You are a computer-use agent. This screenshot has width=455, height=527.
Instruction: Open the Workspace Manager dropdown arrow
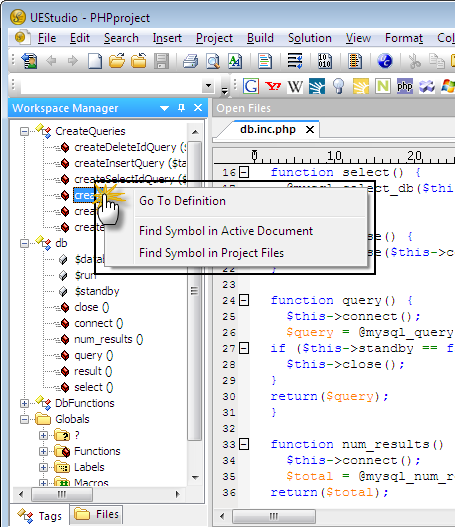pos(164,108)
